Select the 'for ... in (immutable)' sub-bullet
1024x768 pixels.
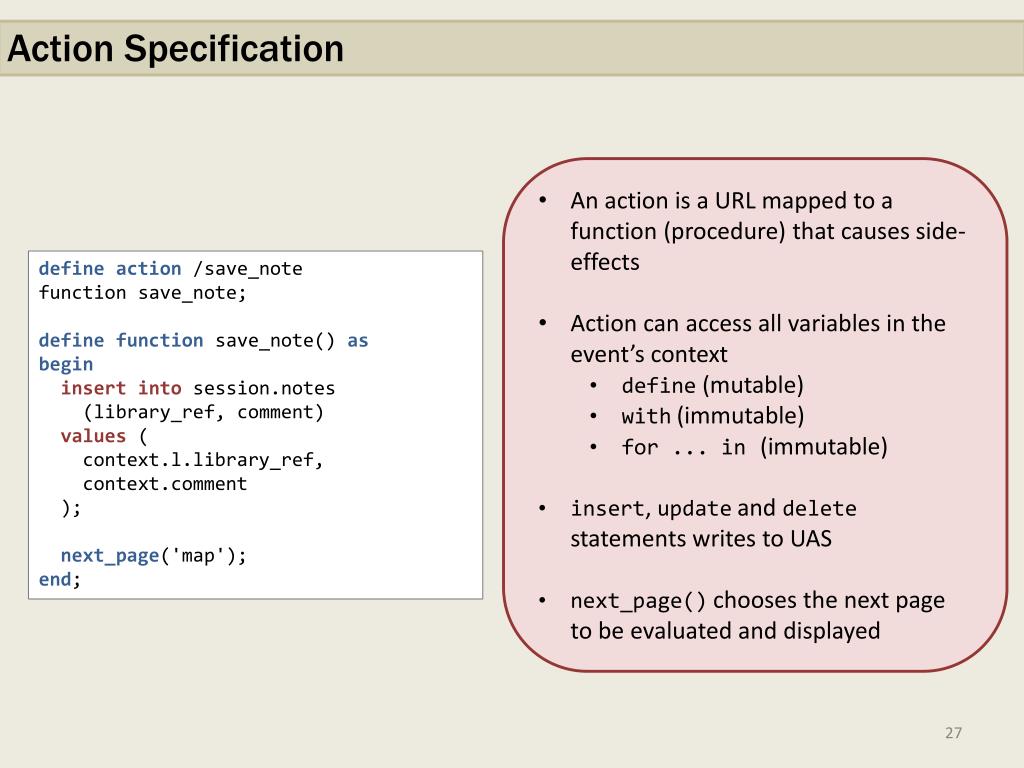[754, 447]
